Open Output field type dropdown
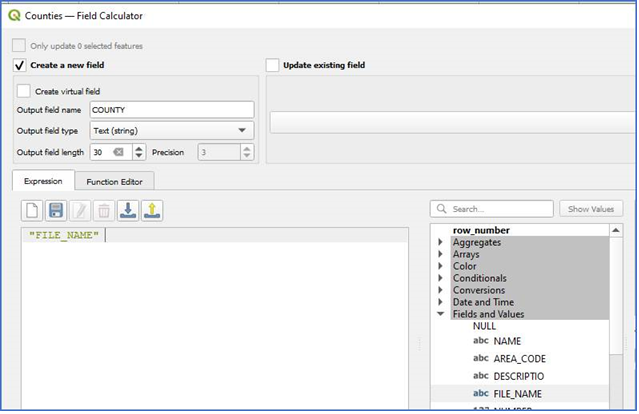 coord(172,131)
